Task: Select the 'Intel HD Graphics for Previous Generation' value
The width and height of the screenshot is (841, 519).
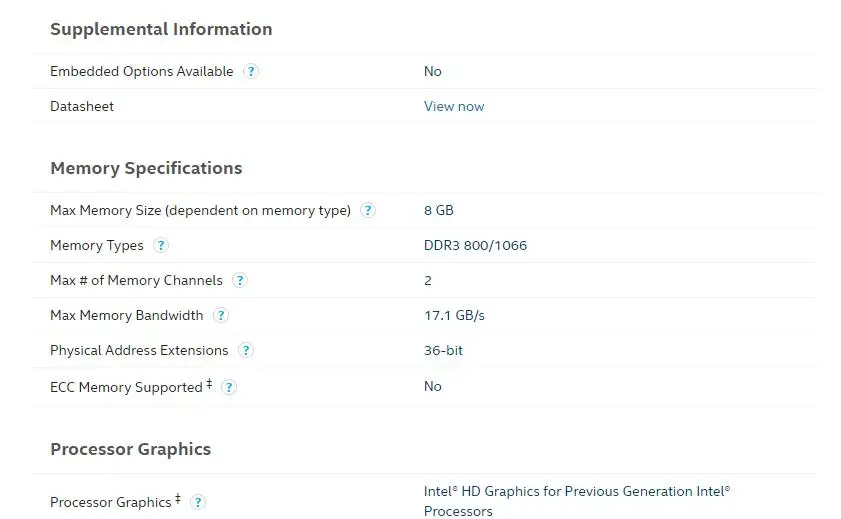Action: 577,501
